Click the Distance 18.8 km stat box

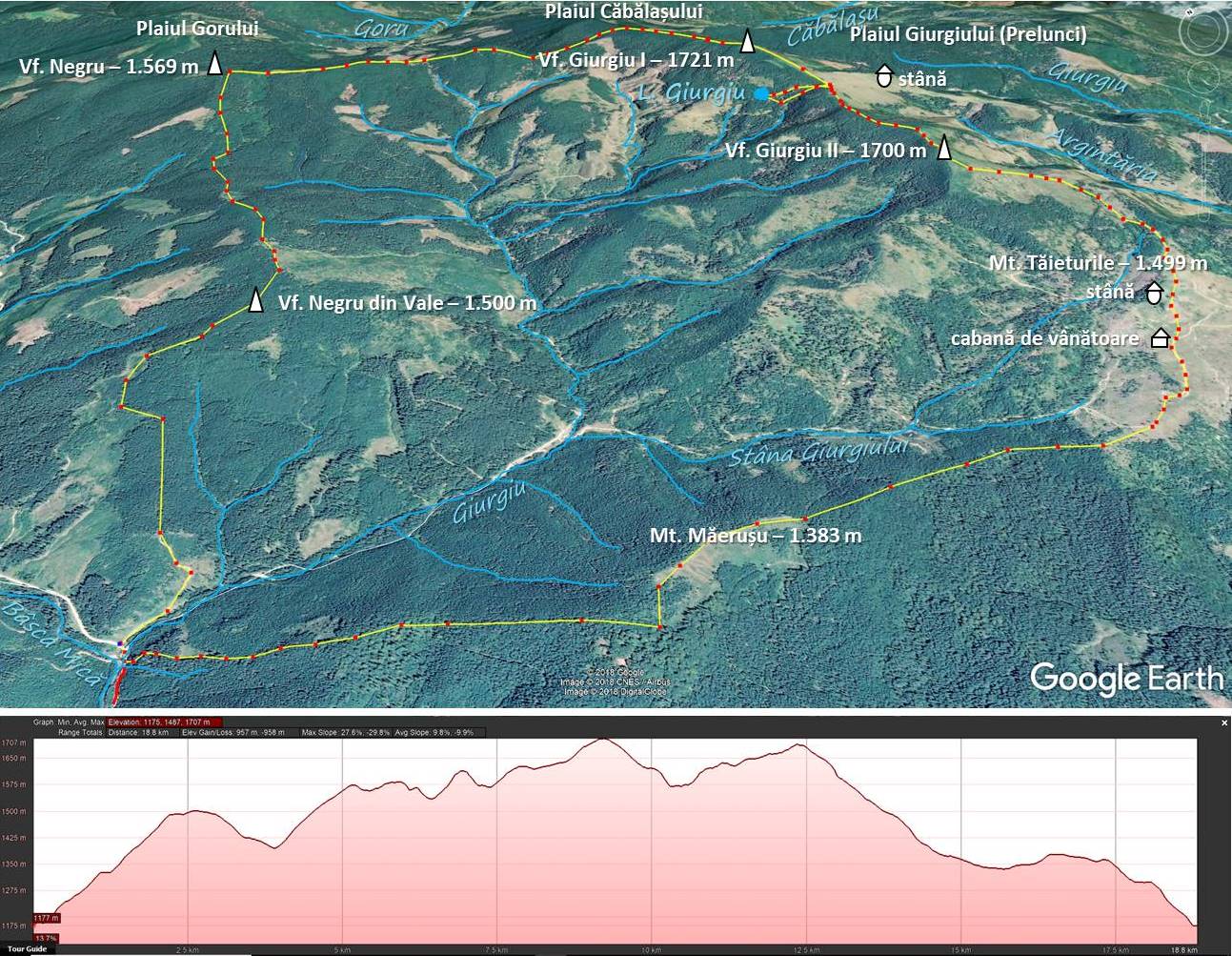pyautogui.click(x=140, y=733)
